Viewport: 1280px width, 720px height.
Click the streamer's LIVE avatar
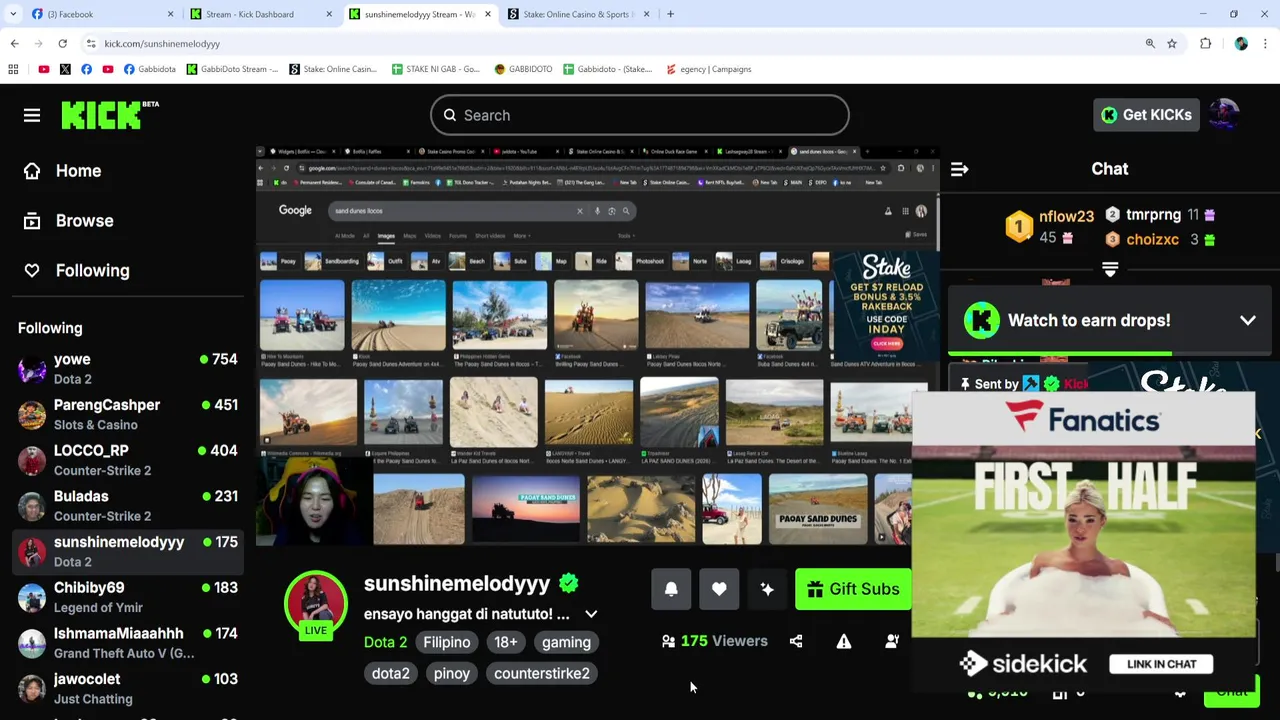[316, 603]
